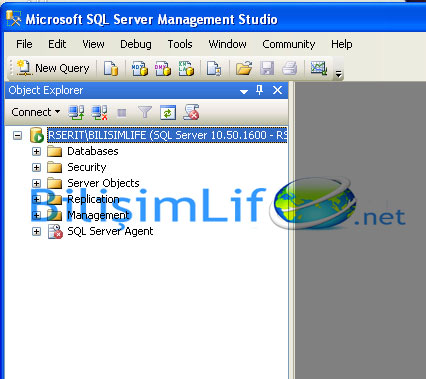Select the Management folder label
This screenshot has height=379, width=426.
[x=98, y=215]
